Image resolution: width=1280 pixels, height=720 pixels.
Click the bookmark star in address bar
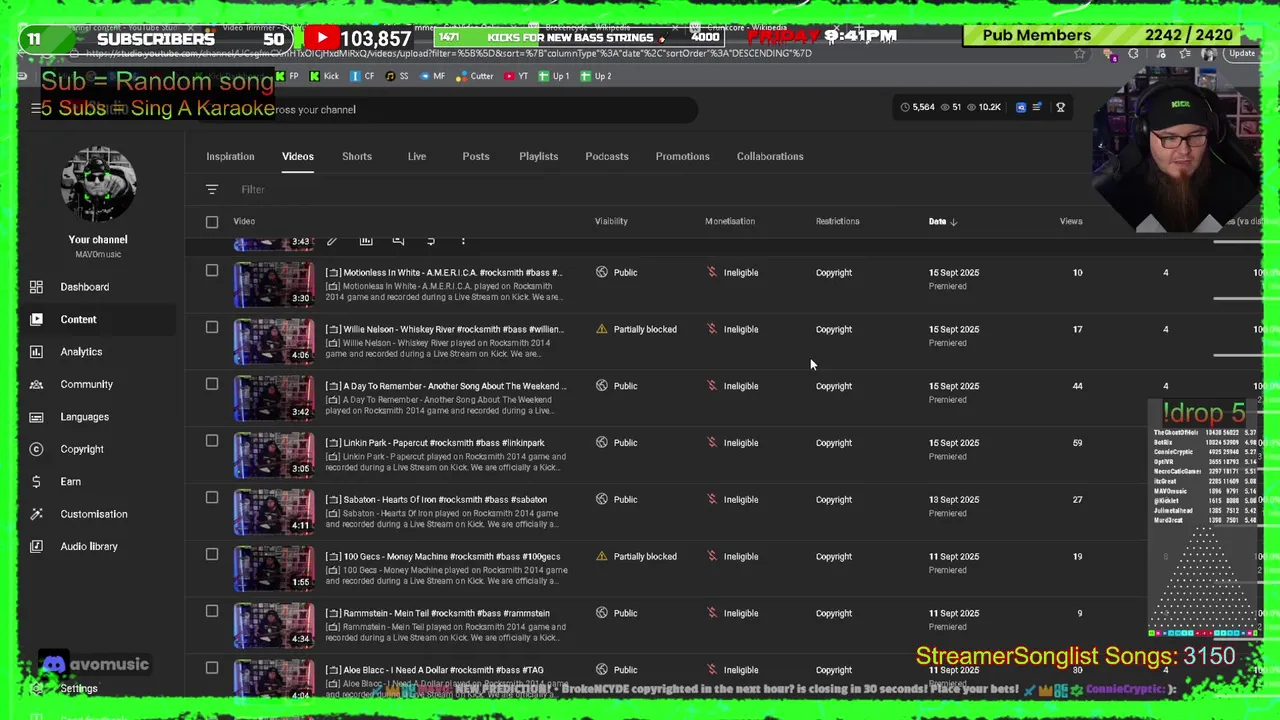coord(1079,54)
